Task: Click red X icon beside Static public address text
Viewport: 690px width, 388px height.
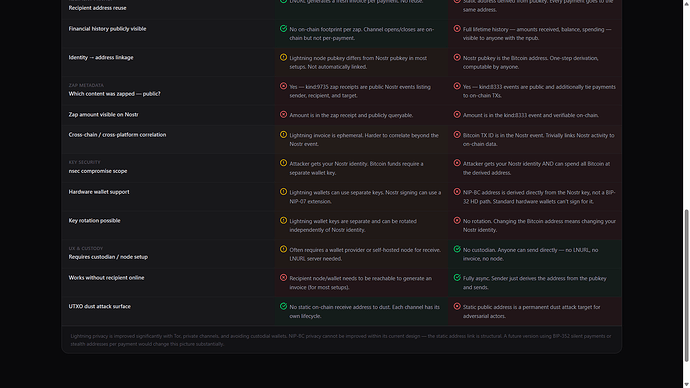Action: point(457,306)
